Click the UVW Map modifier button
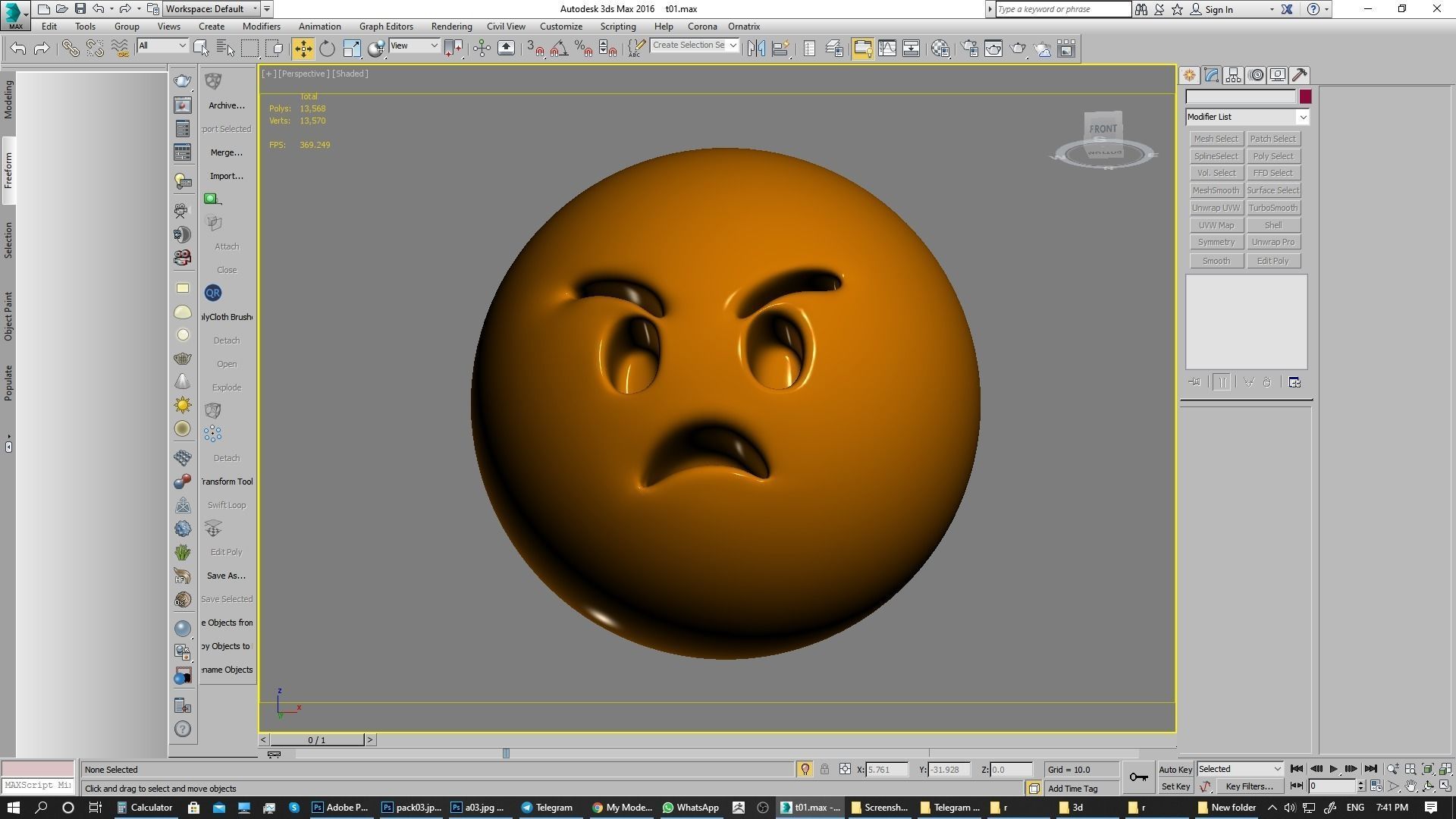Image resolution: width=1456 pixels, height=819 pixels. pyautogui.click(x=1216, y=225)
